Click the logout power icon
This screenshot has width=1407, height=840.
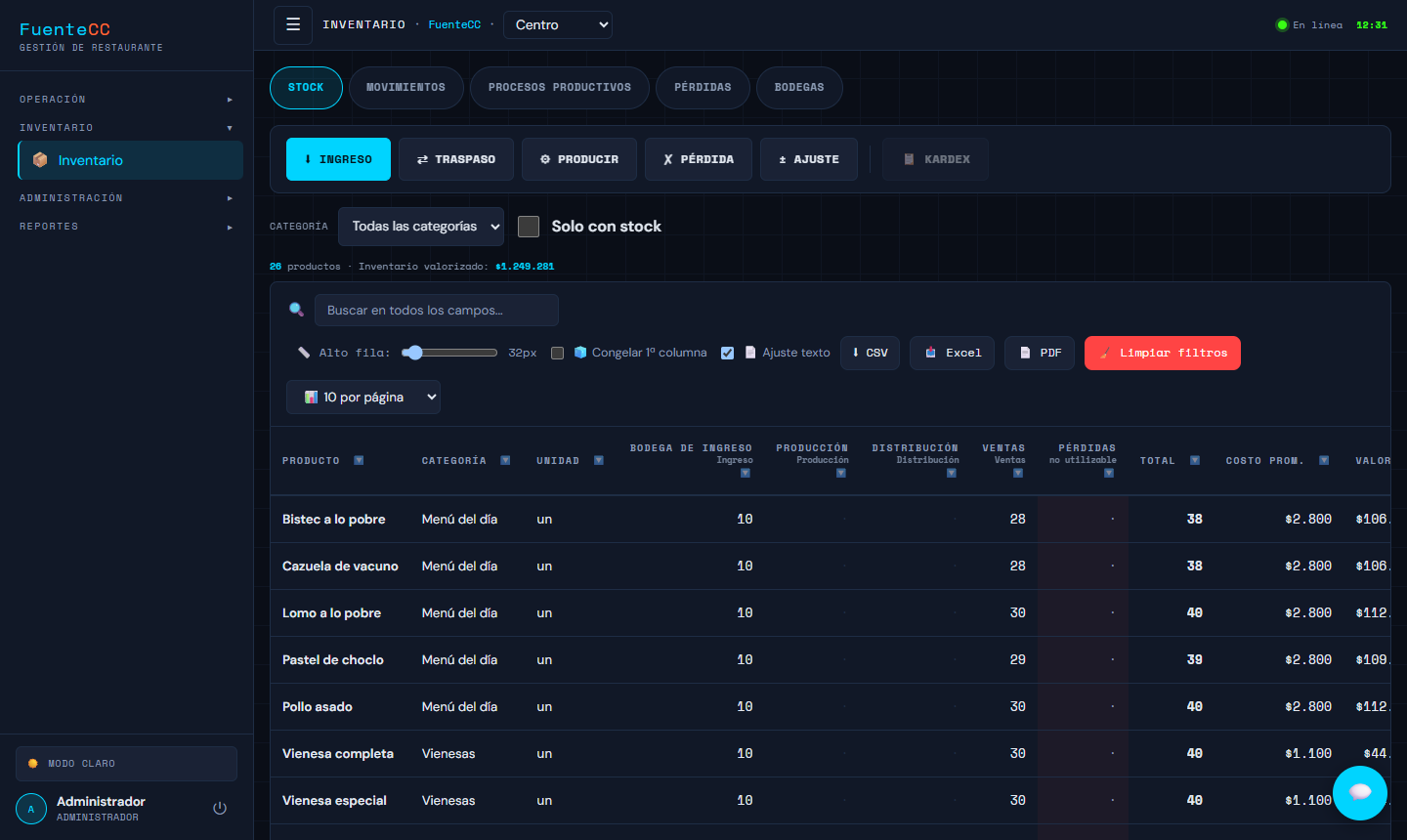point(220,808)
